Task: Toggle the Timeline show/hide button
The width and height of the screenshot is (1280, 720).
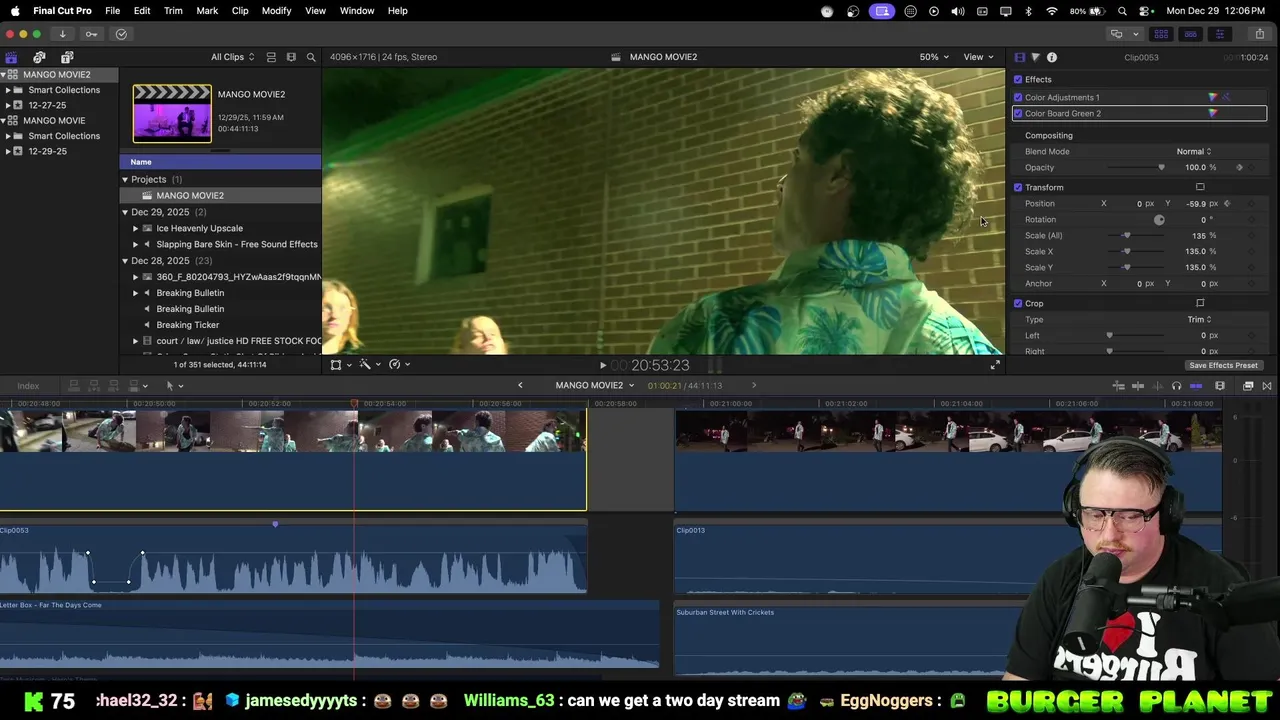Action: click(1190, 34)
